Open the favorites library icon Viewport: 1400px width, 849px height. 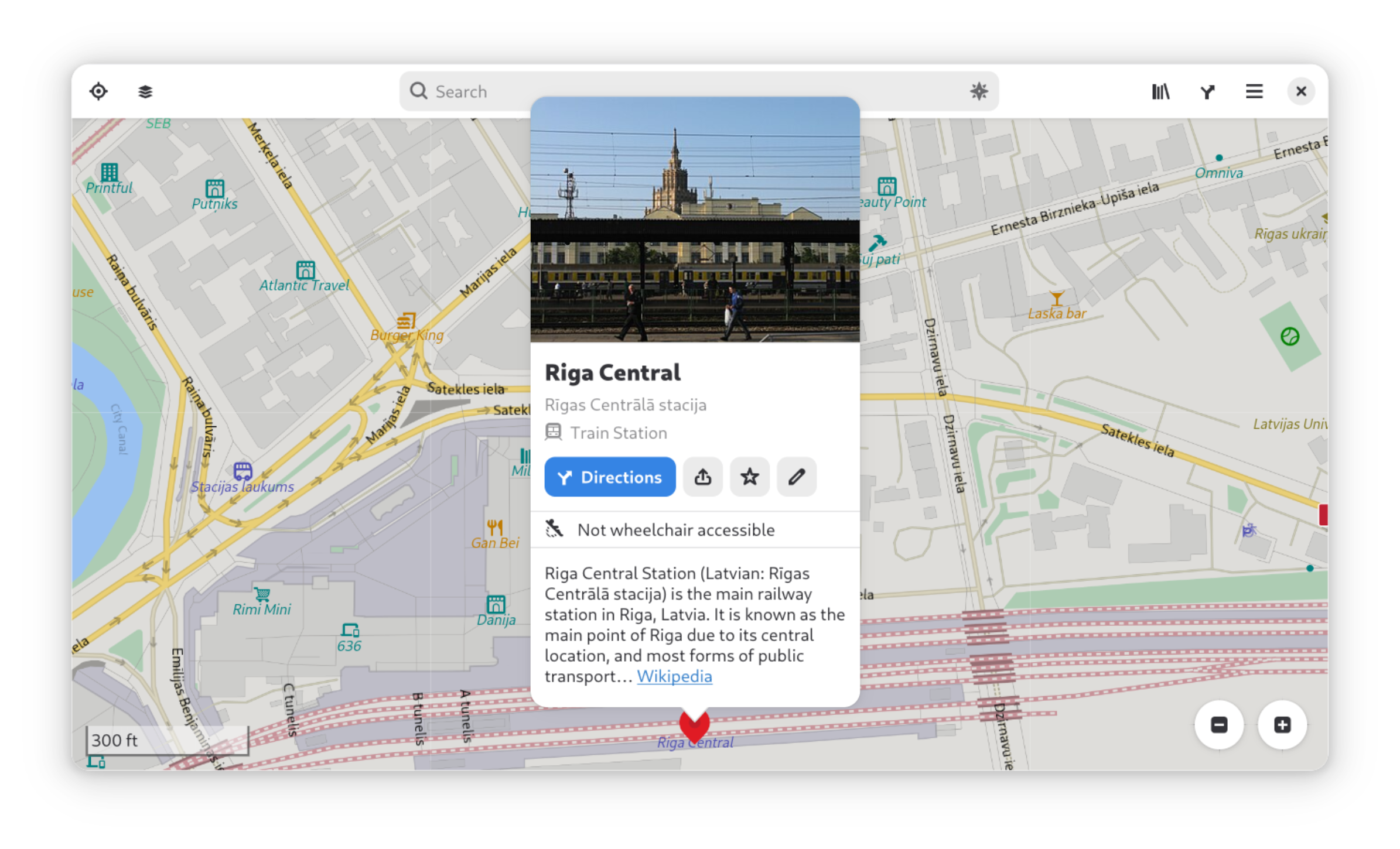tap(1160, 91)
